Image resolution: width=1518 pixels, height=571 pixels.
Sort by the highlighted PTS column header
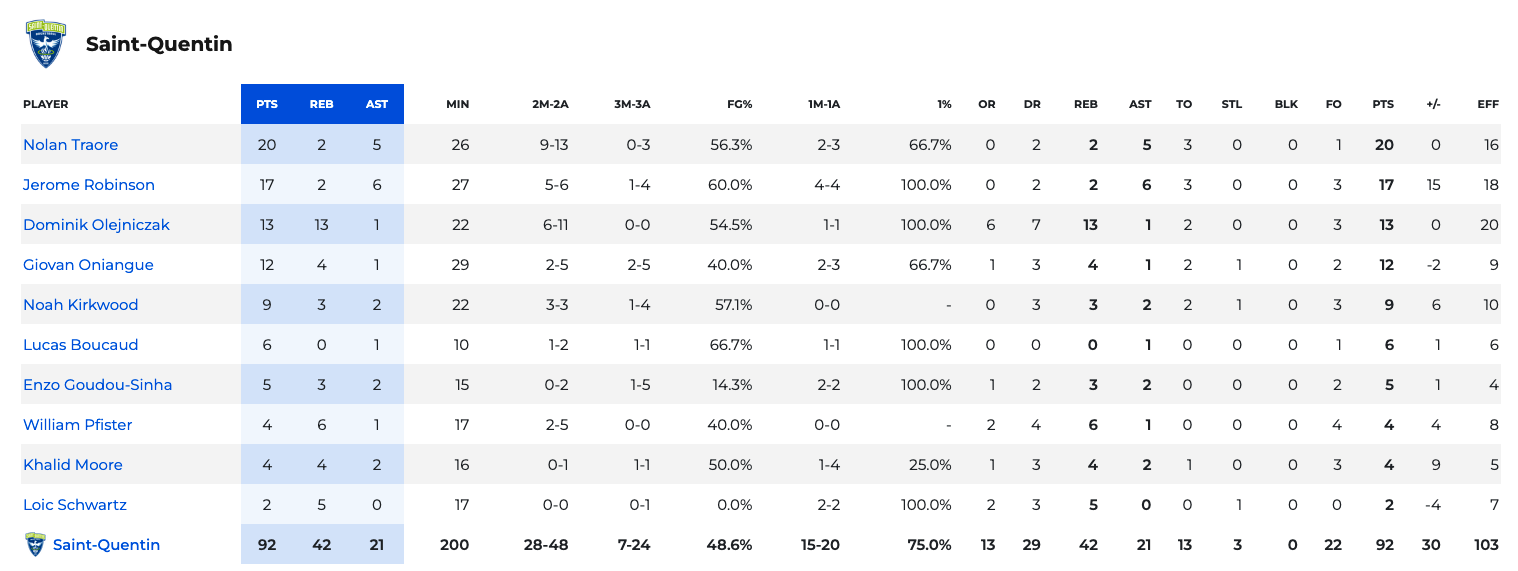coord(267,104)
